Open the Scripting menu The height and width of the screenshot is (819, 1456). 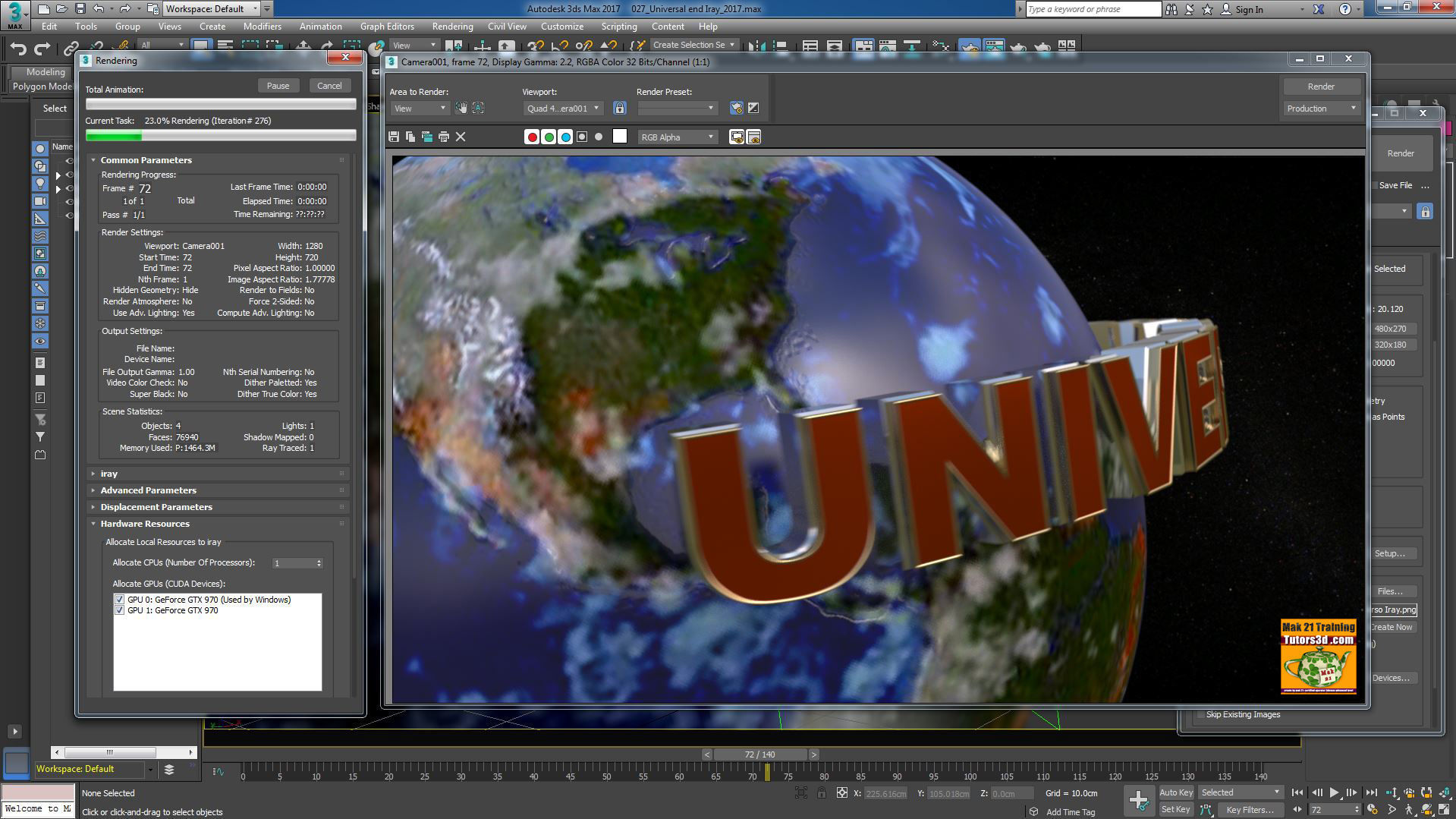click(x=619, y=27)
